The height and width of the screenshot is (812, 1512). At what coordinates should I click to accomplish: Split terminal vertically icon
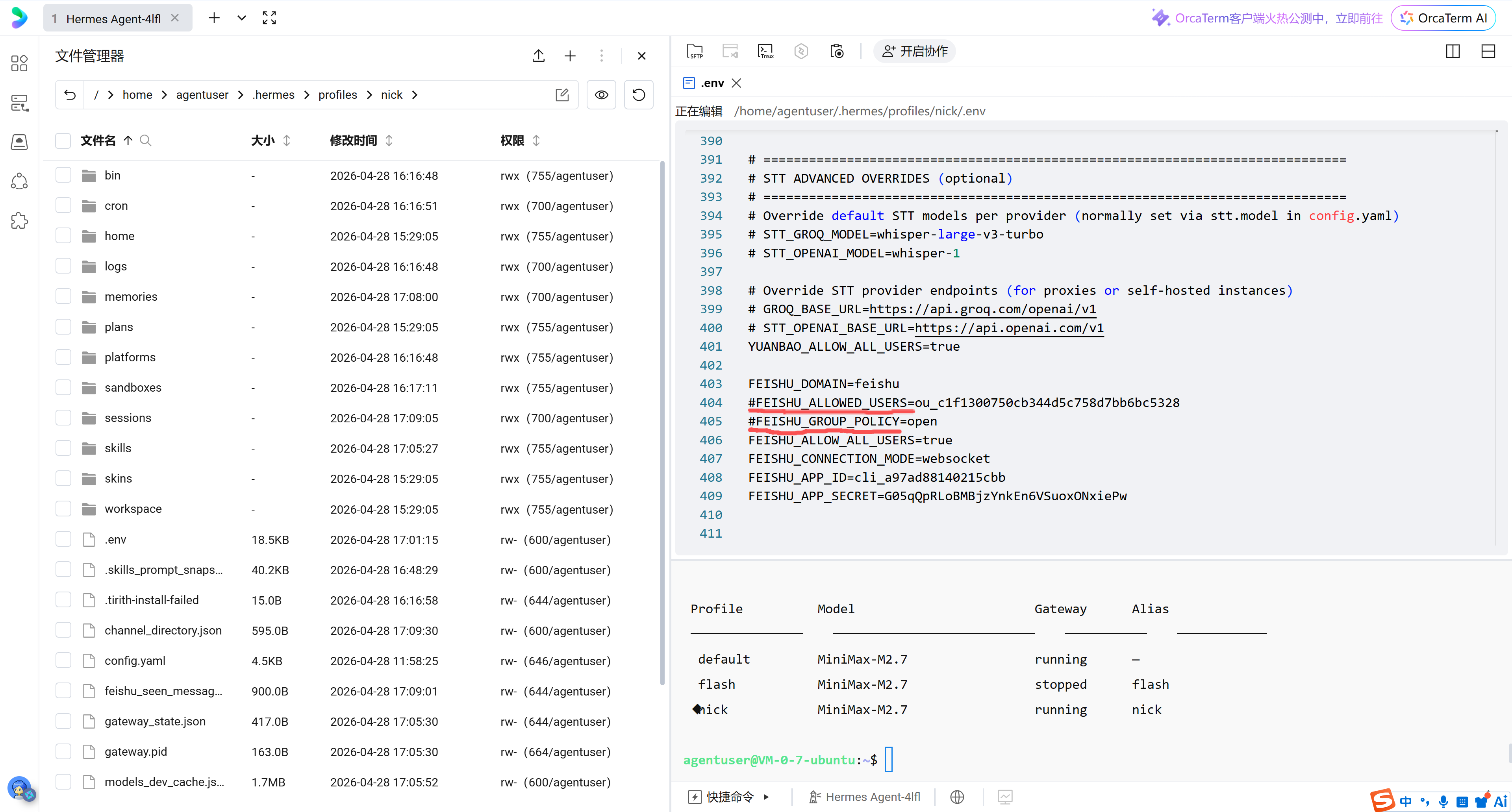(x=1453, y=52)
